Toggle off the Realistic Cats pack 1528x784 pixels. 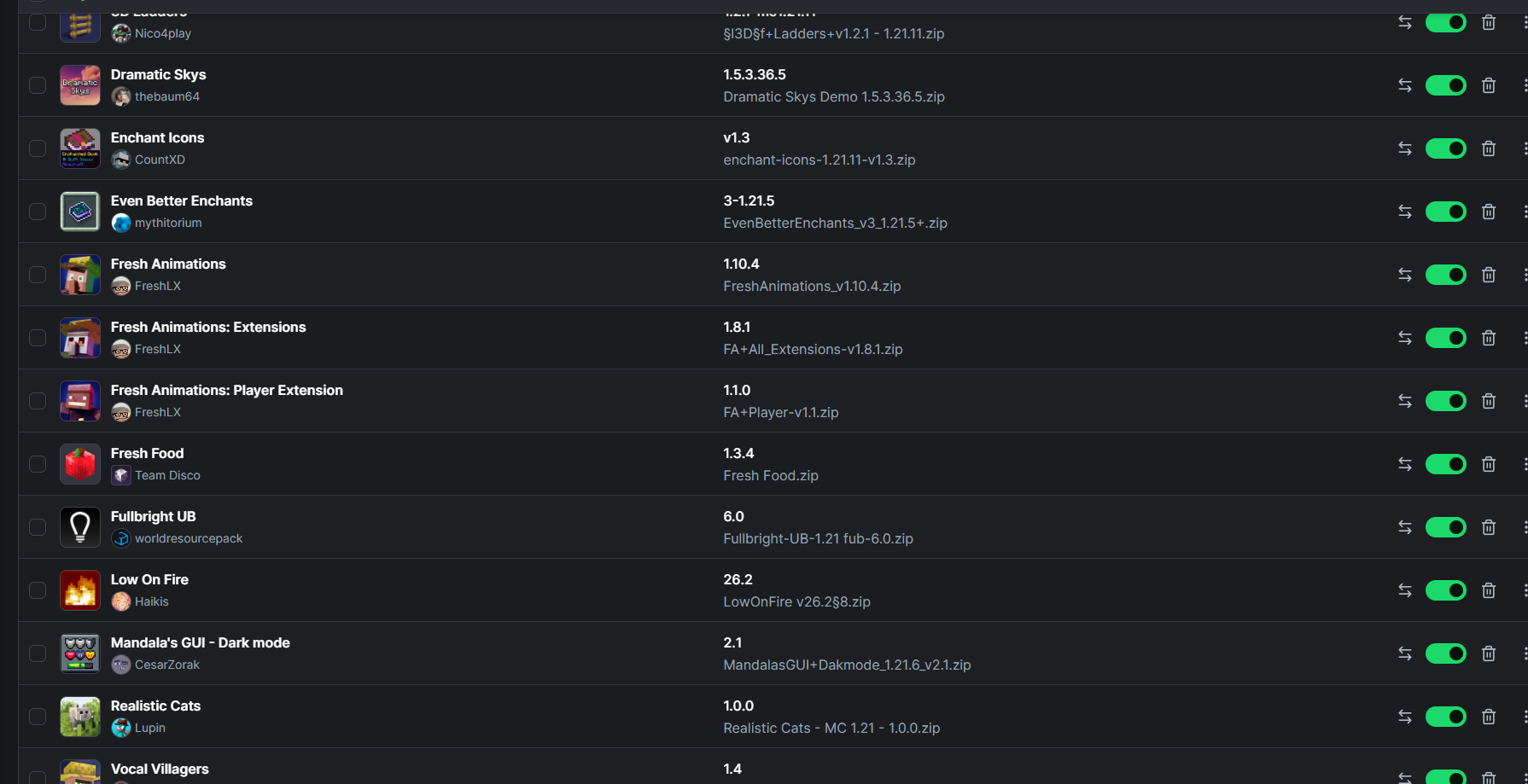[x=1446, y=717]
